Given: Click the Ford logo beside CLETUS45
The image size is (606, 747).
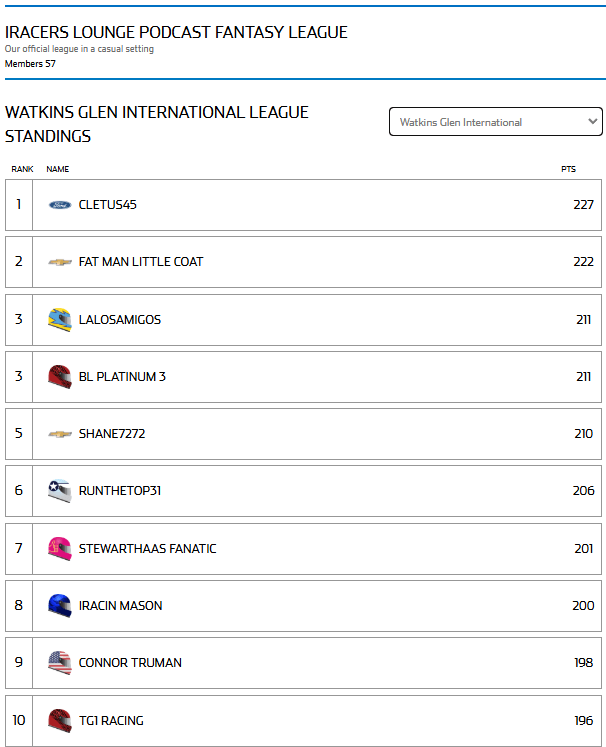Looking at the screenshot, I should pos(60,205).
